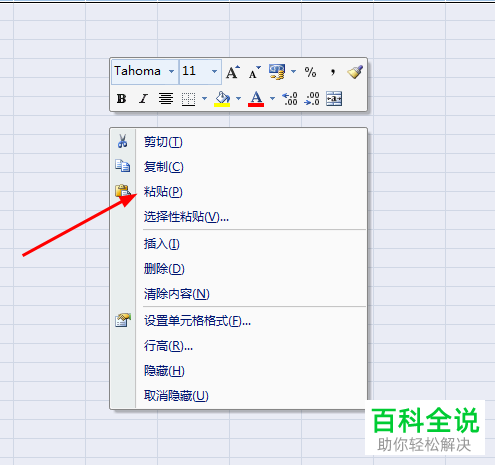This screenshot has width=495, height=465.
Task: Apply comma style formatting
Action: pyautogui.click(x=333, y=72)
